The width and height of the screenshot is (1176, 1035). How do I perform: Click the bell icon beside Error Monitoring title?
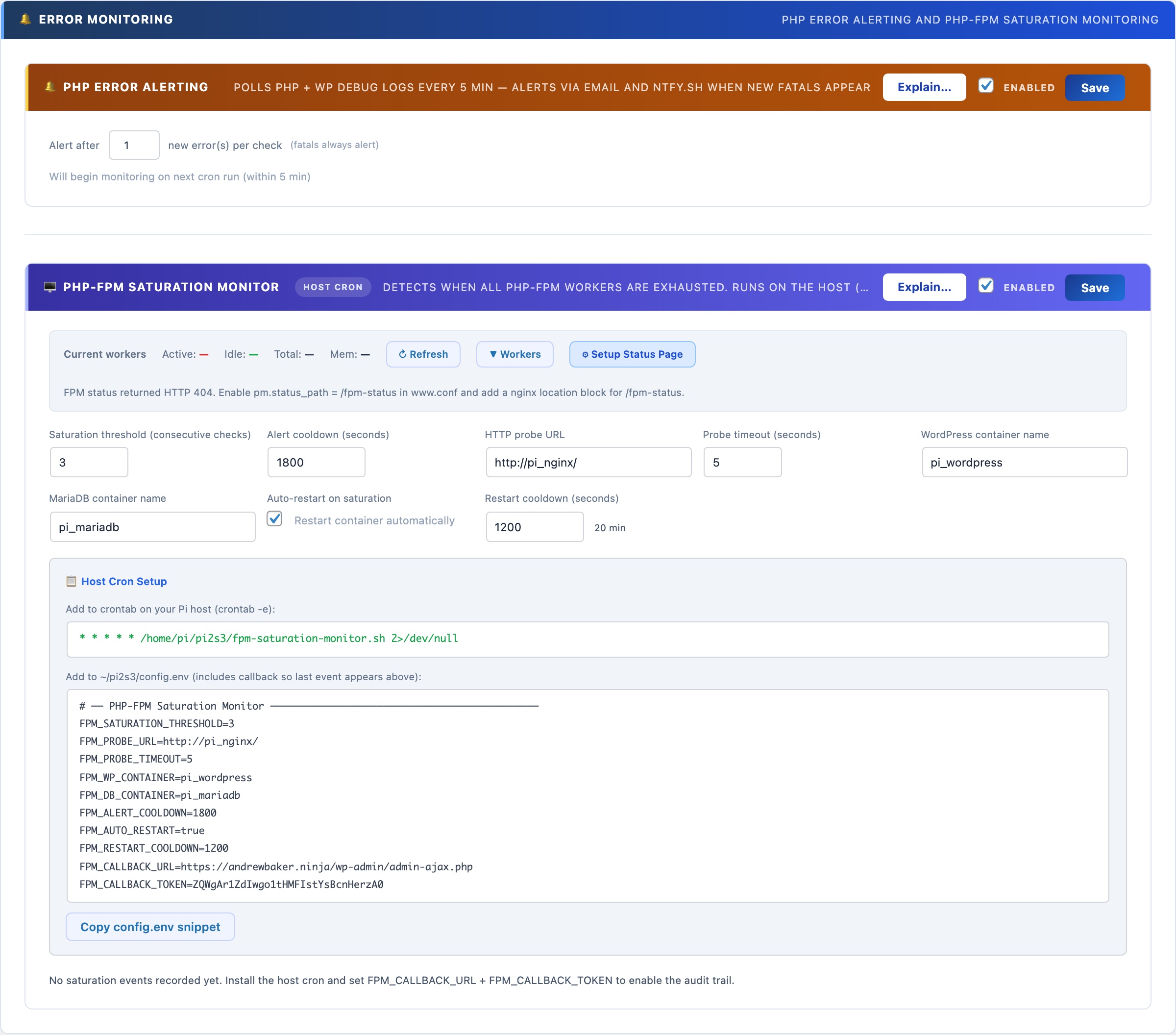pos(25,19)
